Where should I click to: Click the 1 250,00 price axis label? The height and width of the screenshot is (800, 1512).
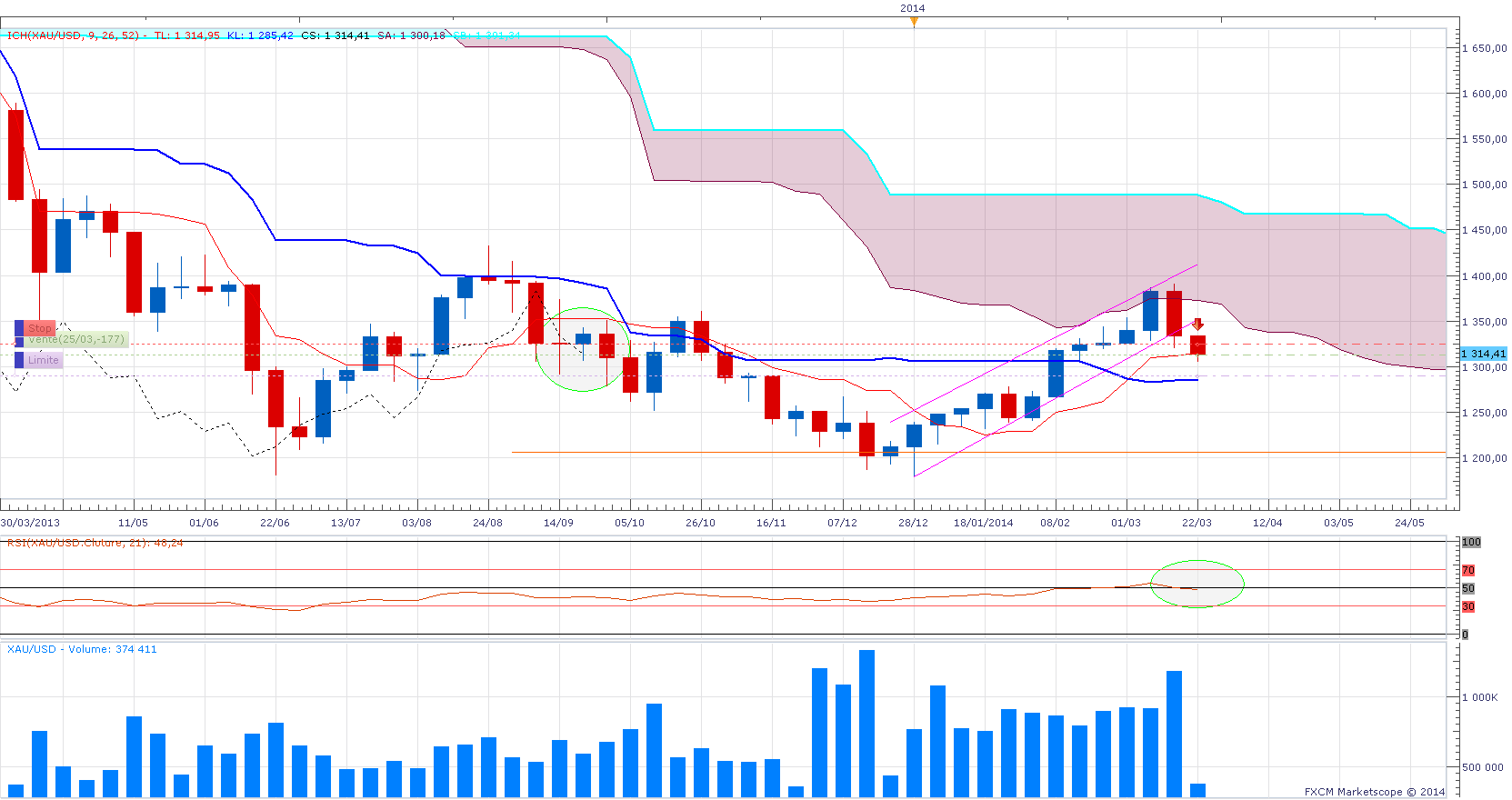click(1485, 413)
